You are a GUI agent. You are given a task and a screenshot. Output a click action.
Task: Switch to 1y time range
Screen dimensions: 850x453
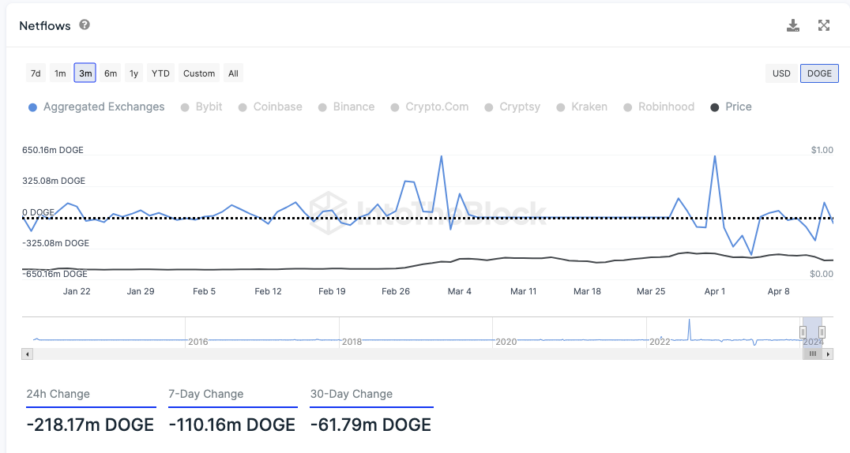134,73
